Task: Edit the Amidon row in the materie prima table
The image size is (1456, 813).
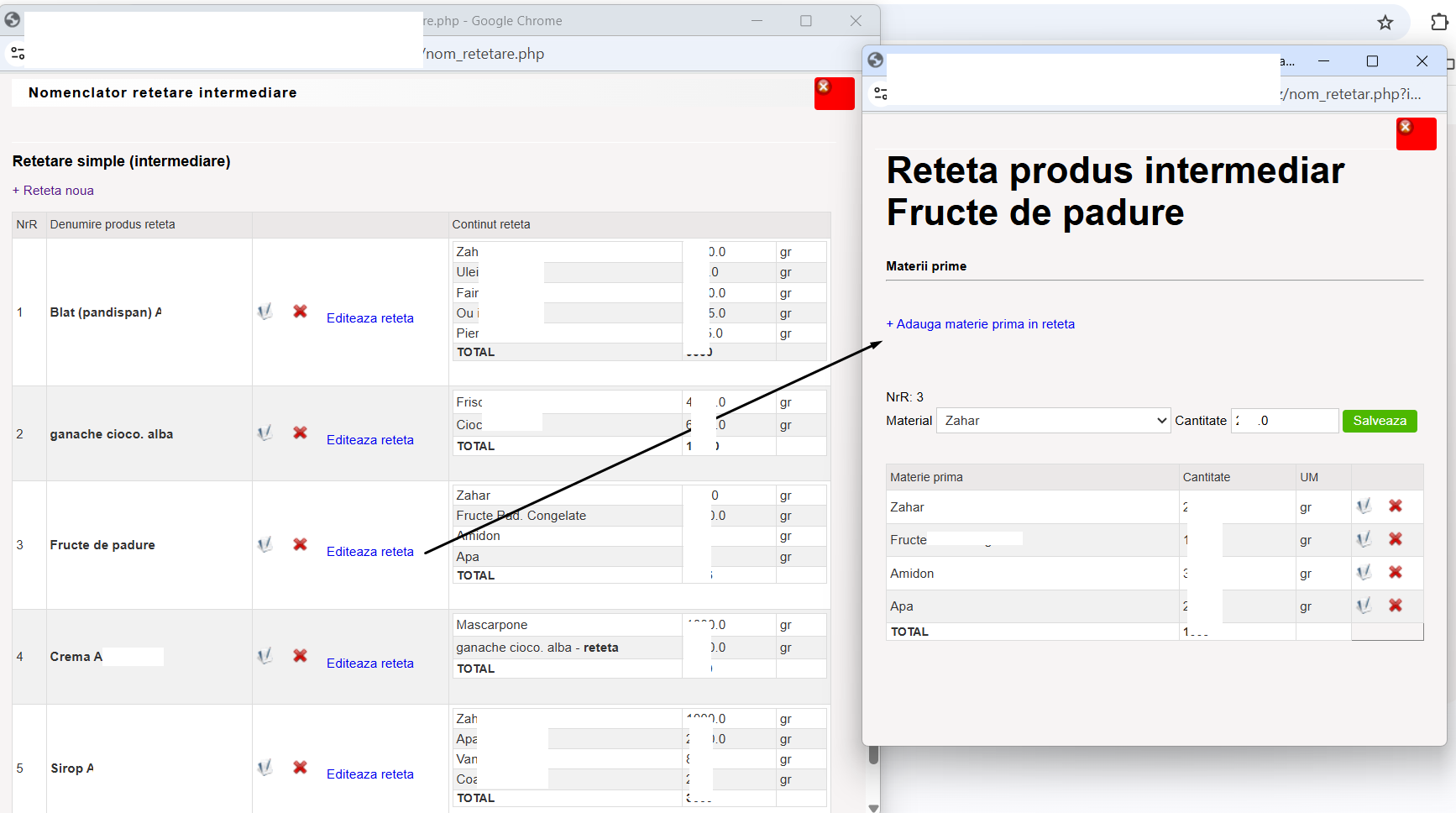Action: click(x=1364, y=572)
